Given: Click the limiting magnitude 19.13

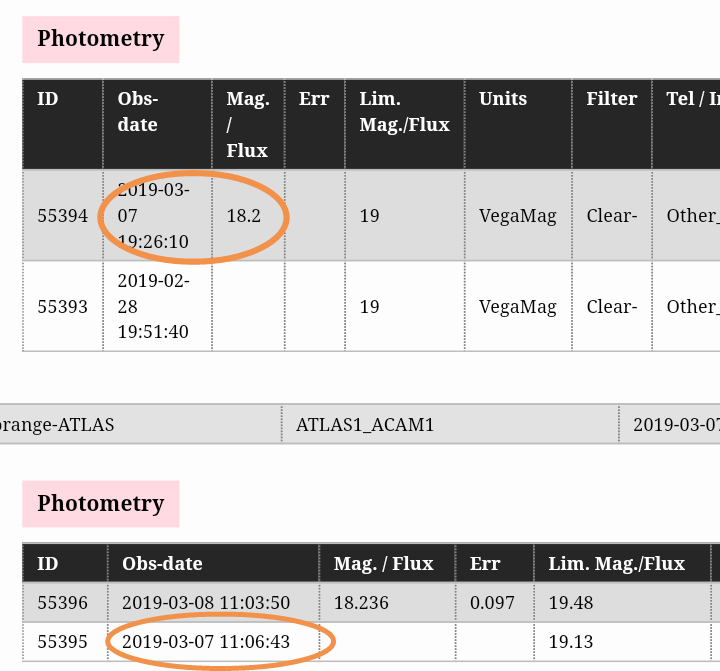Looking at the screenshot, I should 569,642.
